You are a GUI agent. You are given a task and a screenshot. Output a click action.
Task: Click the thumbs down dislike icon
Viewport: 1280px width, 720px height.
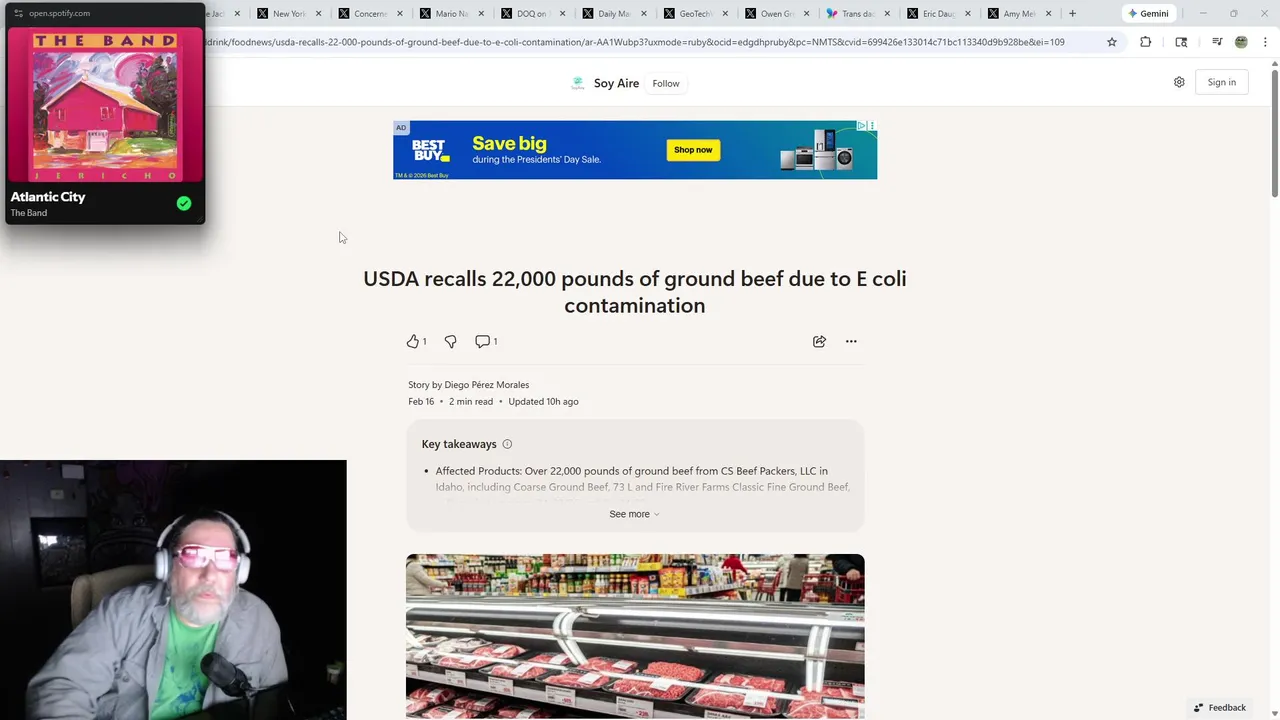point(450,342)
